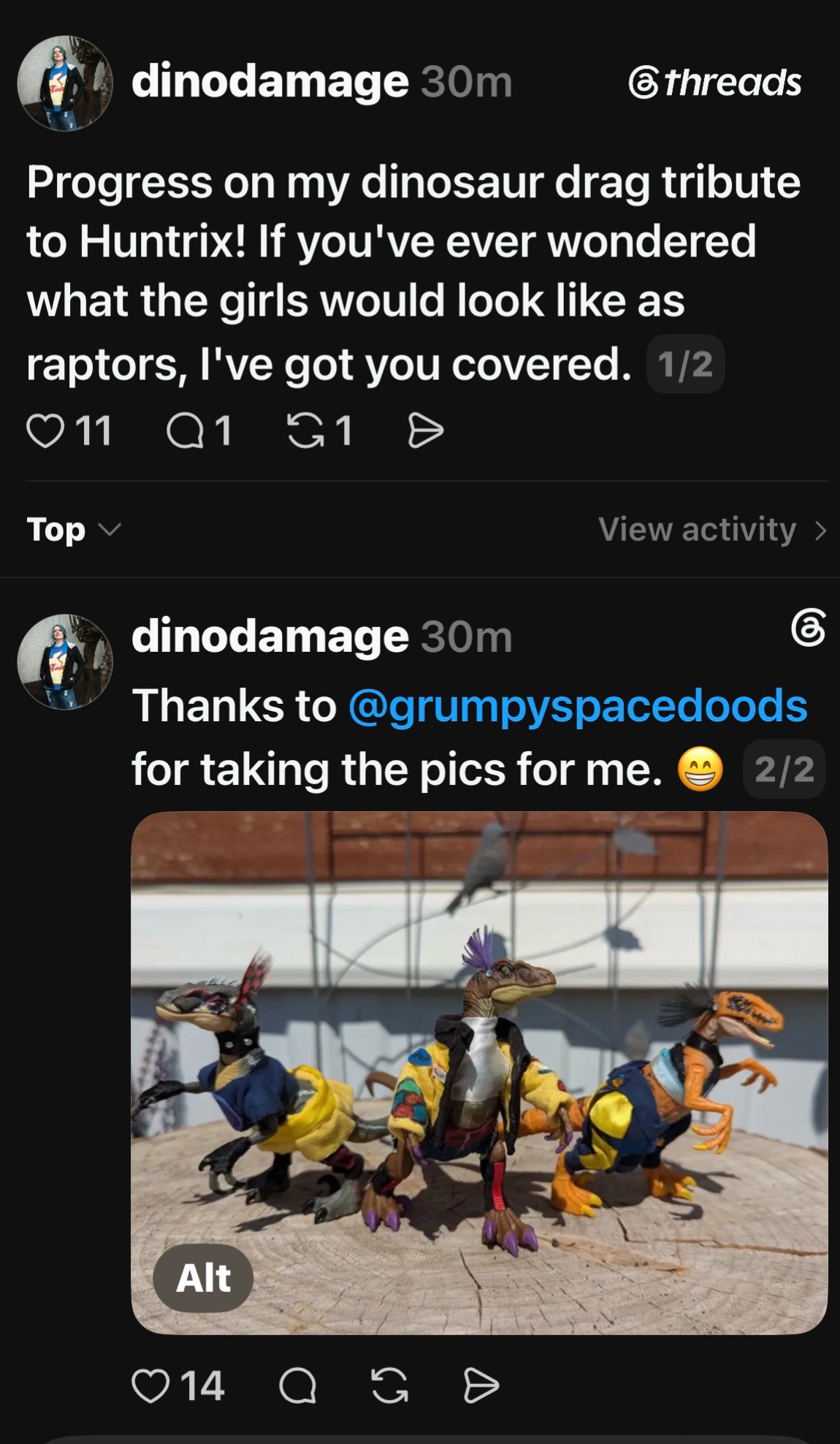Tap the threads logo at top right
This screenshot has height=1444, width=840.
point(714,82)
